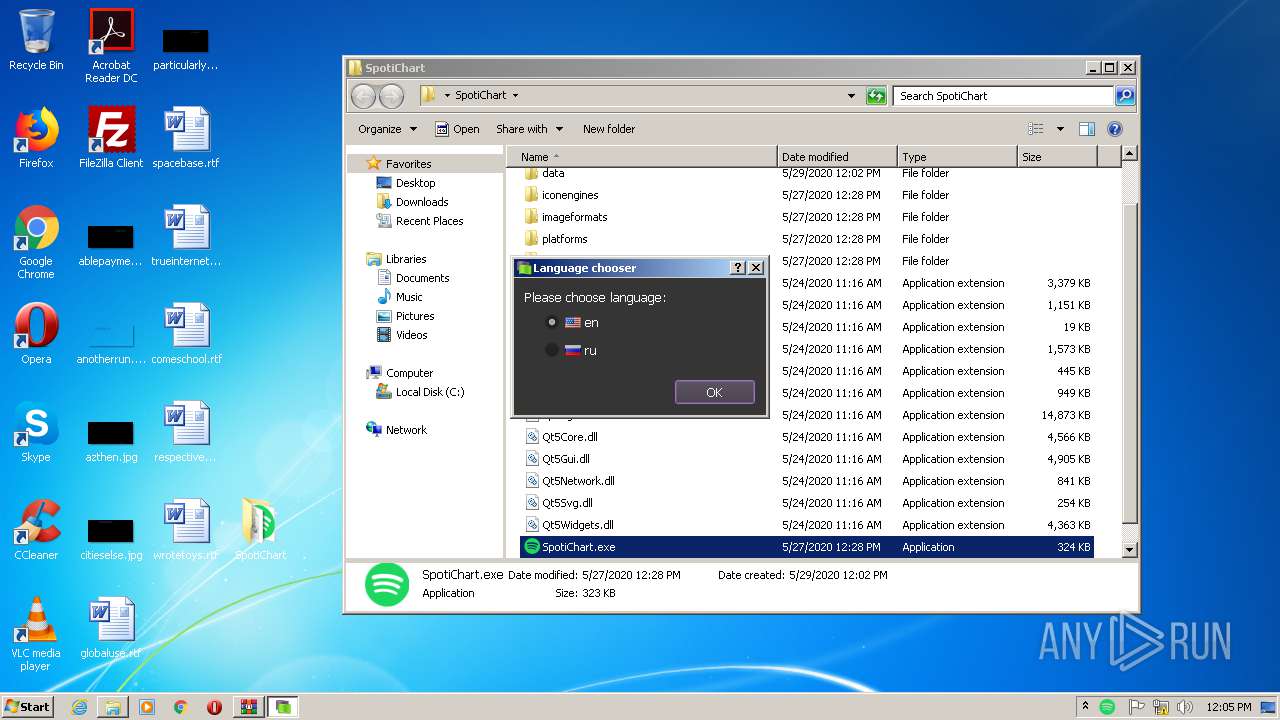Select the 'ru' language radio button
This screenshot has width=1280, height=720.
(x=552, y=350)
